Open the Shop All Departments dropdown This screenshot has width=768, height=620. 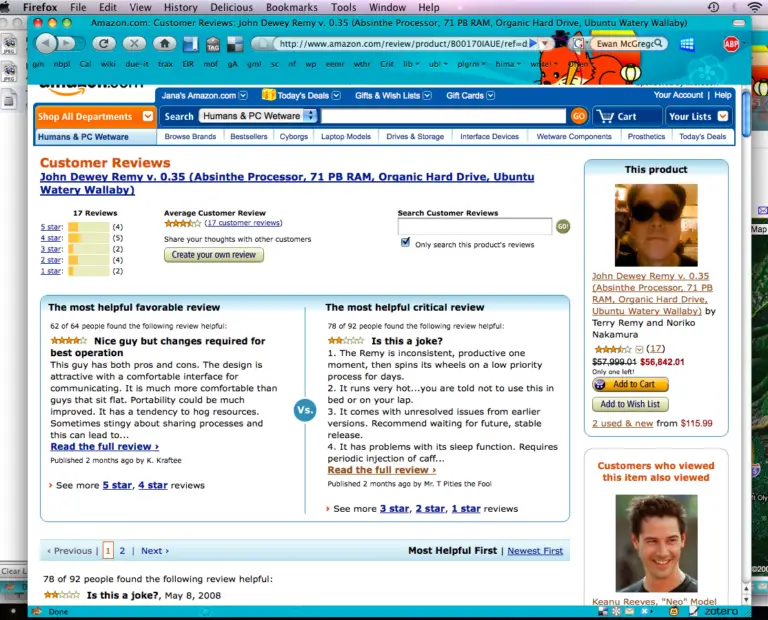coord(147,116)
